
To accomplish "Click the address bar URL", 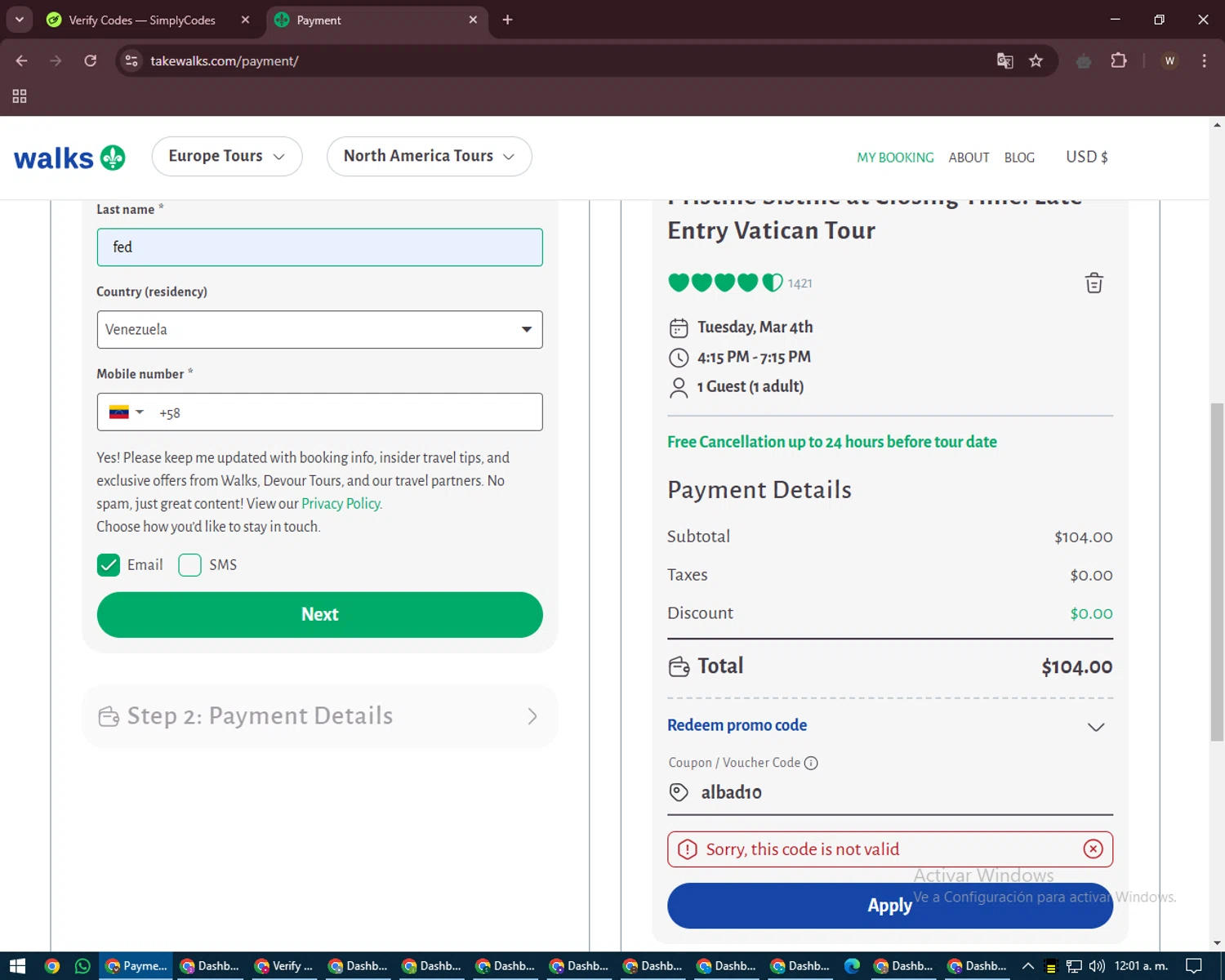I will pos(225,61).
